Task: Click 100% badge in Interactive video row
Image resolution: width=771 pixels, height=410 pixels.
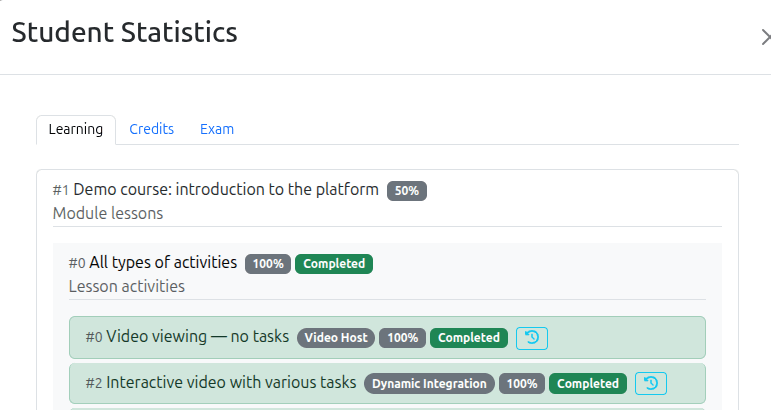Action: (522, 383)
